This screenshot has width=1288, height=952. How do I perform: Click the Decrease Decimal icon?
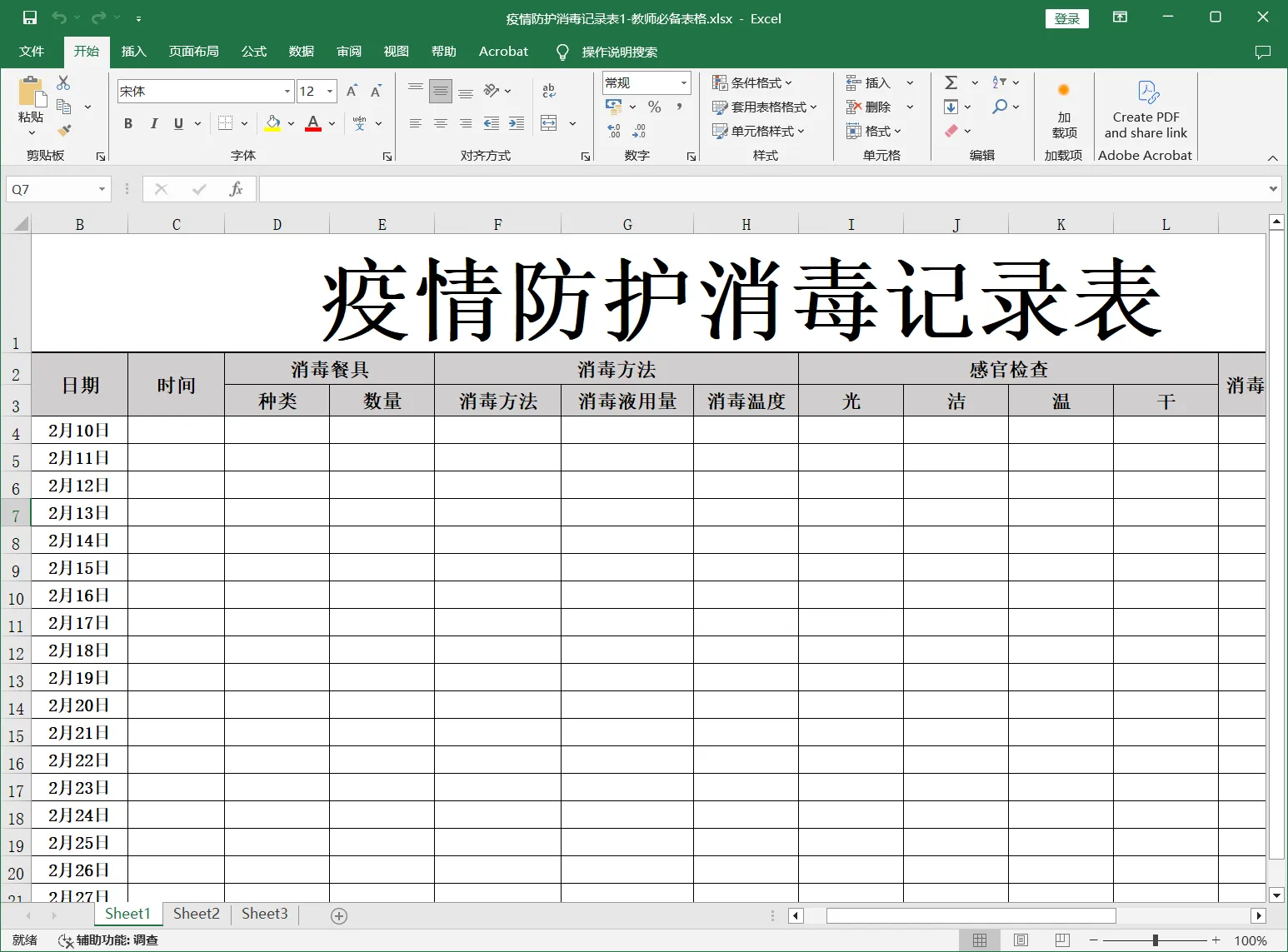click(x=639, y=131)
